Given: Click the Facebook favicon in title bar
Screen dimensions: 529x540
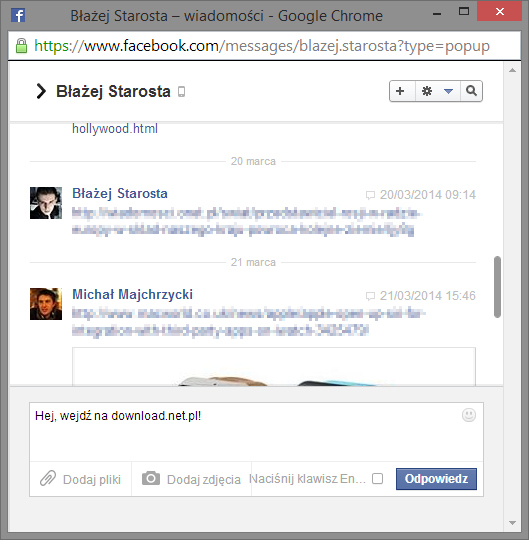Looking at the screenshot, I should [x=18, y=15].
